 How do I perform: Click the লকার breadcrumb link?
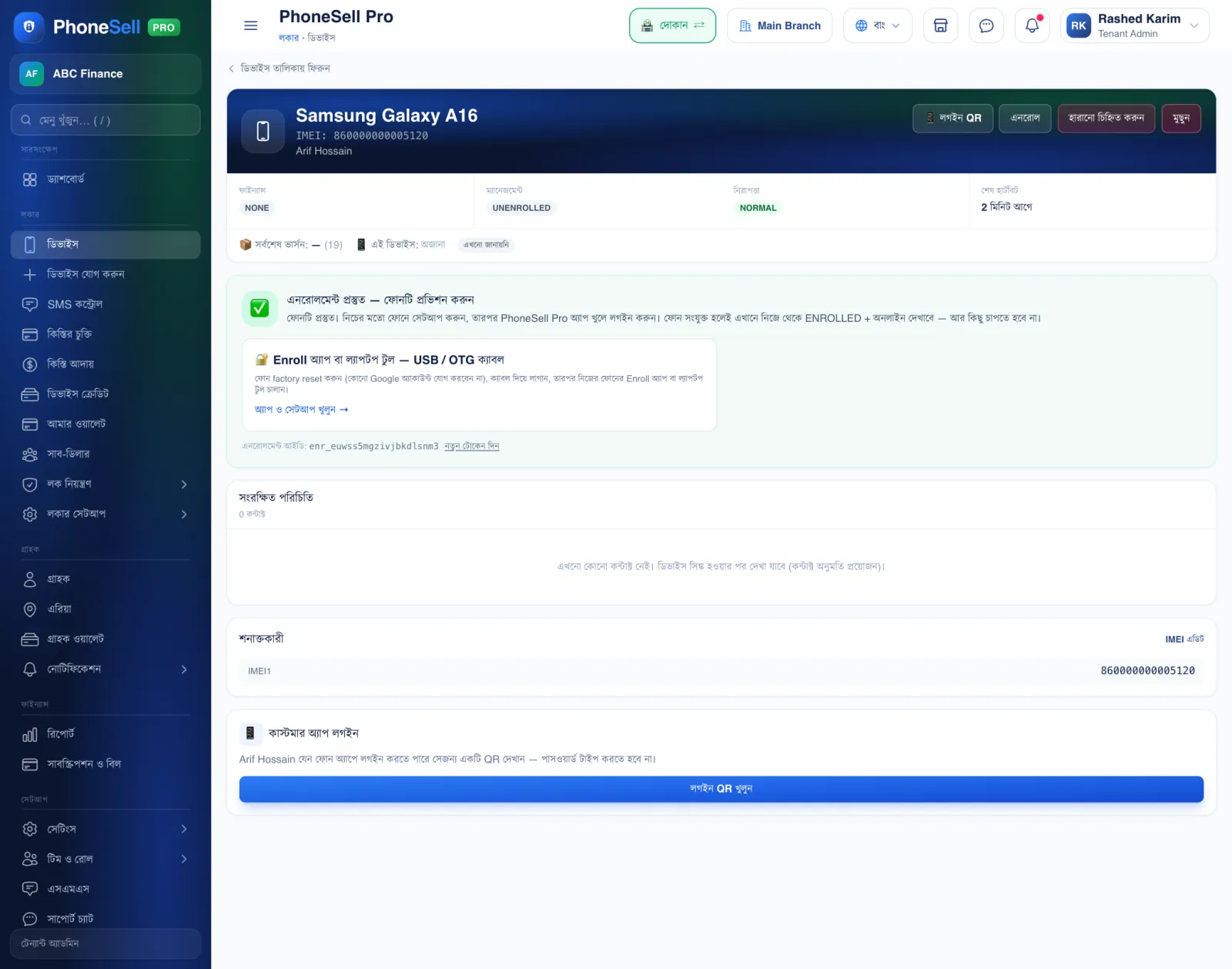(289, 38)
